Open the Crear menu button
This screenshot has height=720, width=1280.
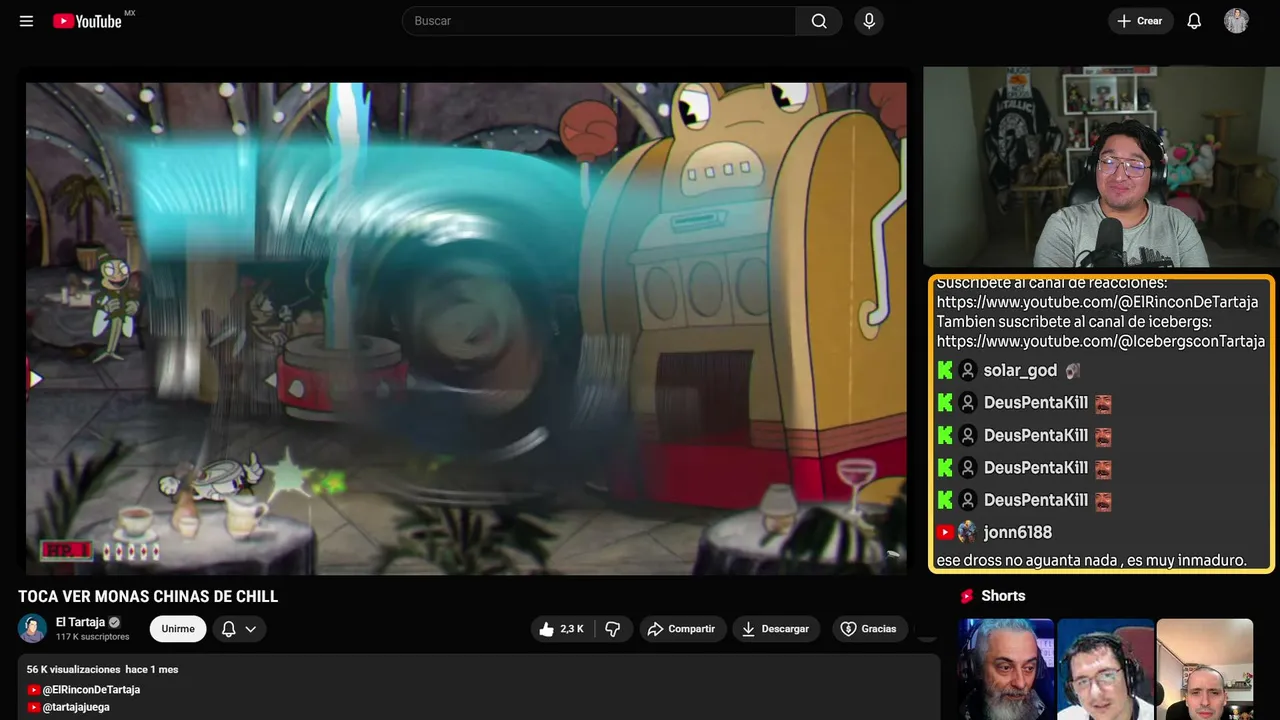click(1140, 21)
